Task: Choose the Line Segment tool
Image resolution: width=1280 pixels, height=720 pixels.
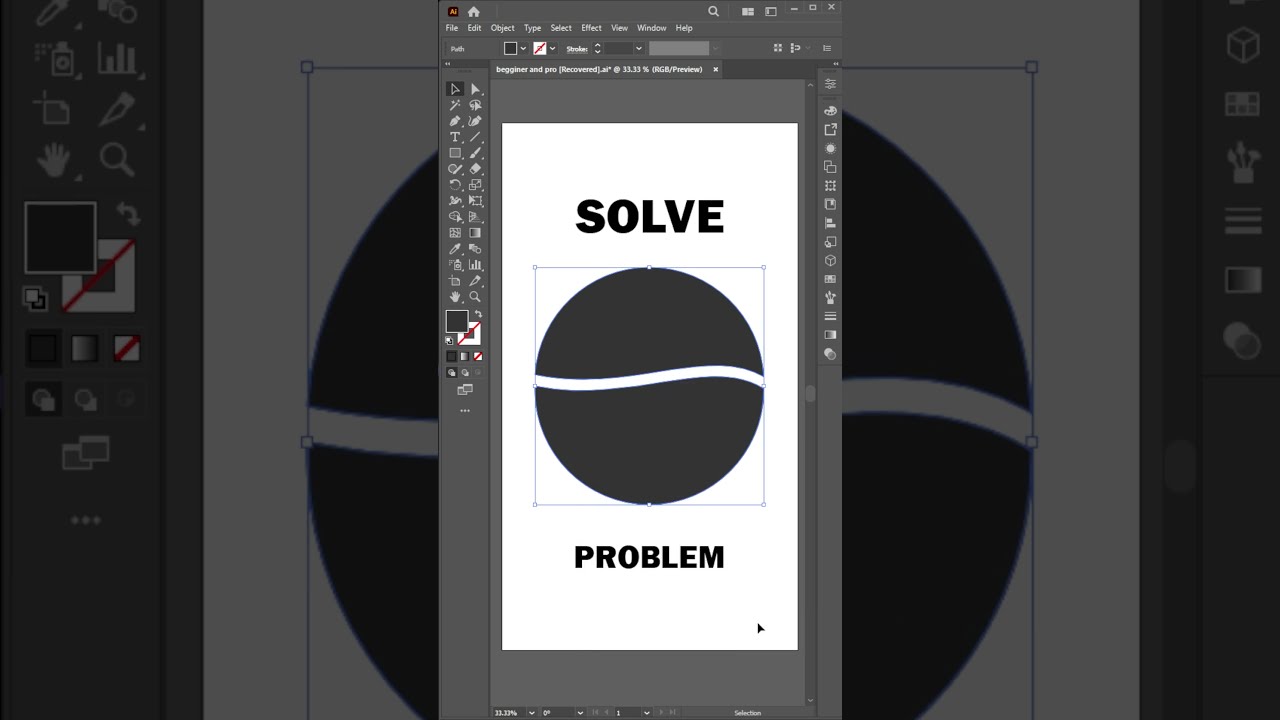Action: pyautogui.click(x=475, y=137)
